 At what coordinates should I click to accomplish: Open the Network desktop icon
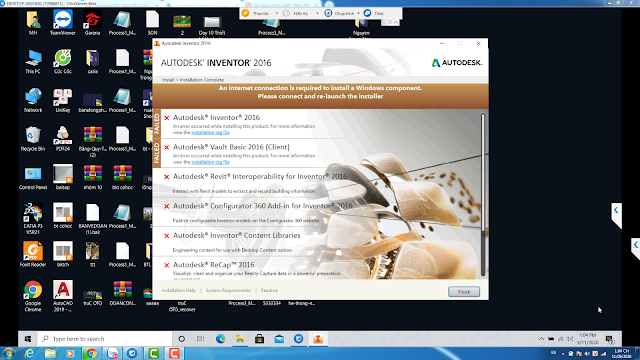pos(33,100)
